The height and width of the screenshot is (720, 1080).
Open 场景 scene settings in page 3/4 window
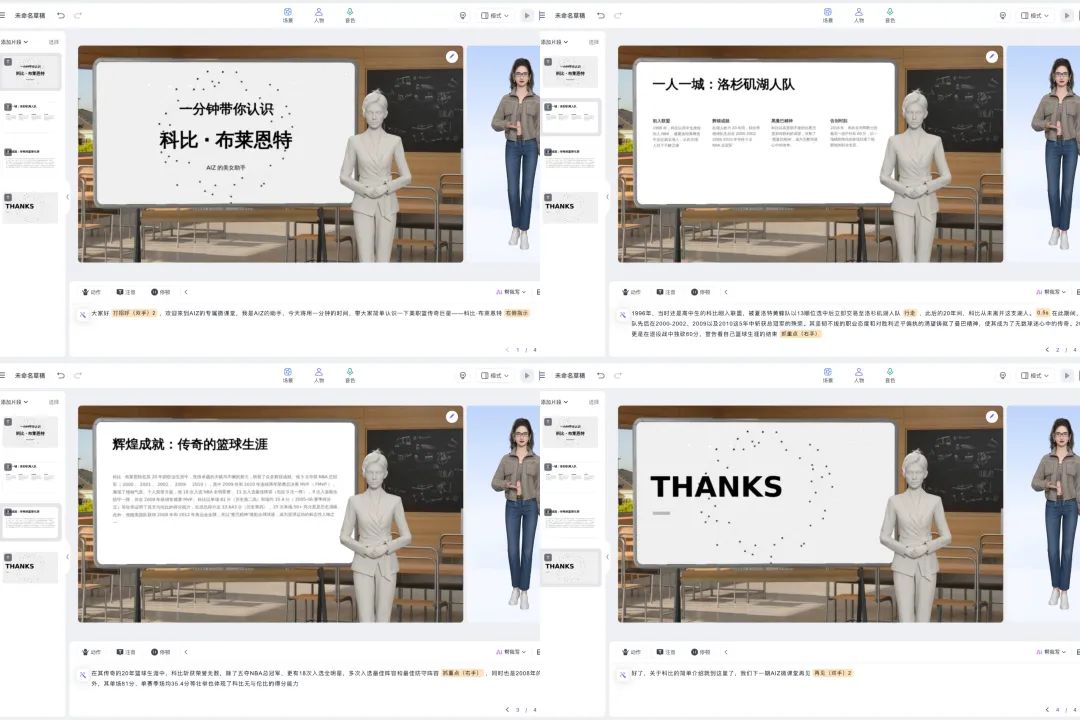tap(288, 376)
